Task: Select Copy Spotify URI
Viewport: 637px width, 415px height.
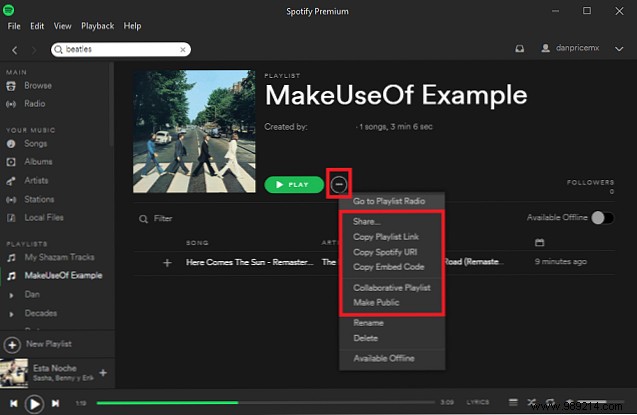Action: tap(392, 252)
